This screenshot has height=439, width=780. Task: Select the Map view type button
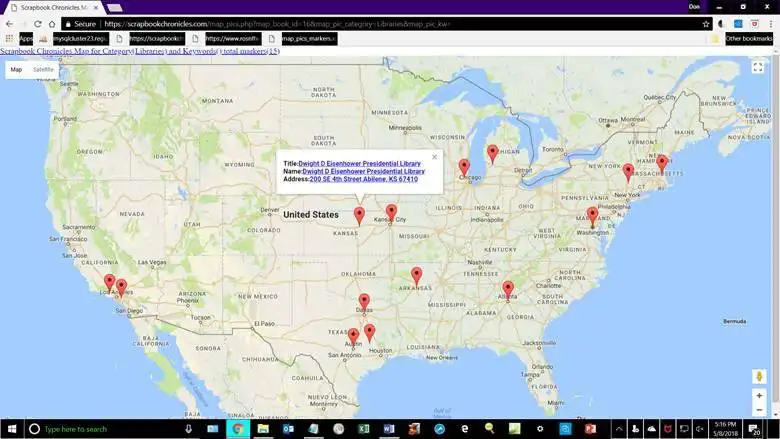tap(16, 70)
